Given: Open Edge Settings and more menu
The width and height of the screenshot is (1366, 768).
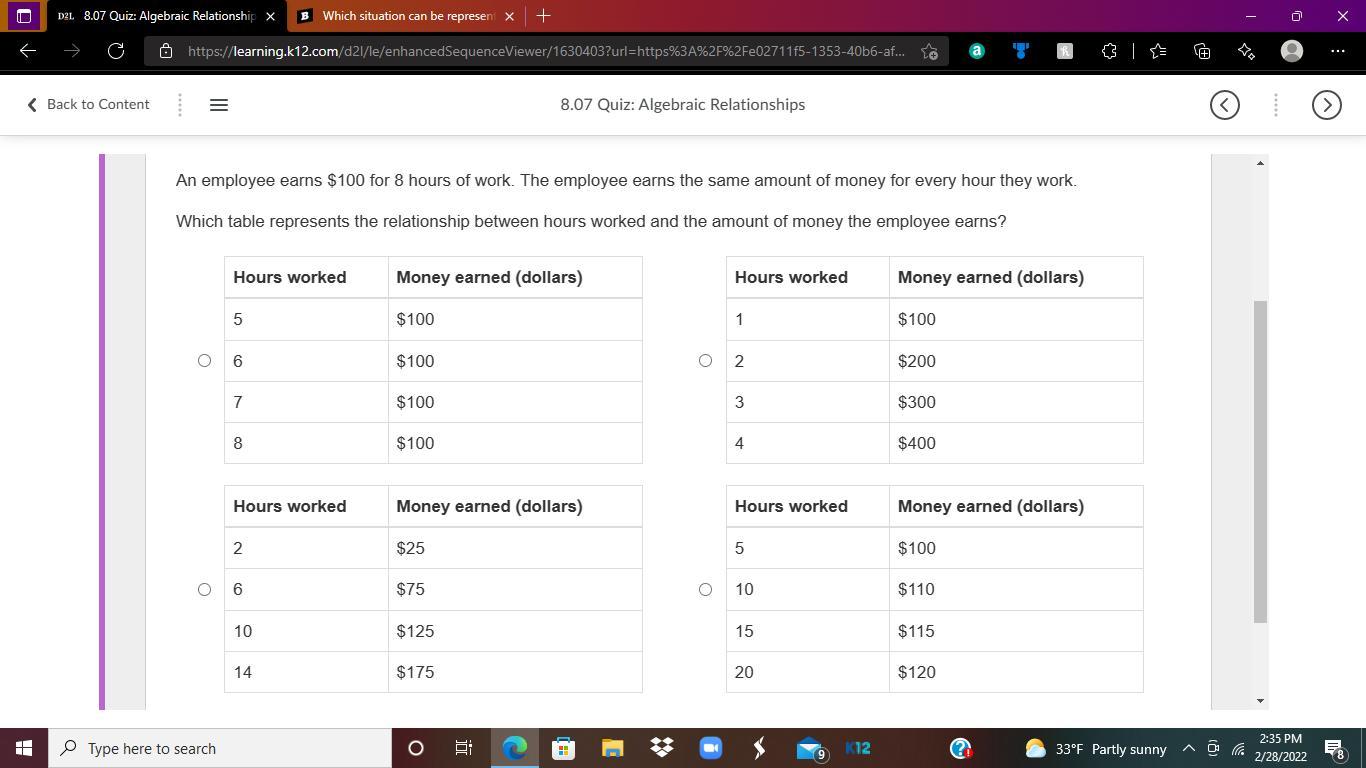Looking at the screenshot, I should pyautogui.click(x=1338, y=51).
